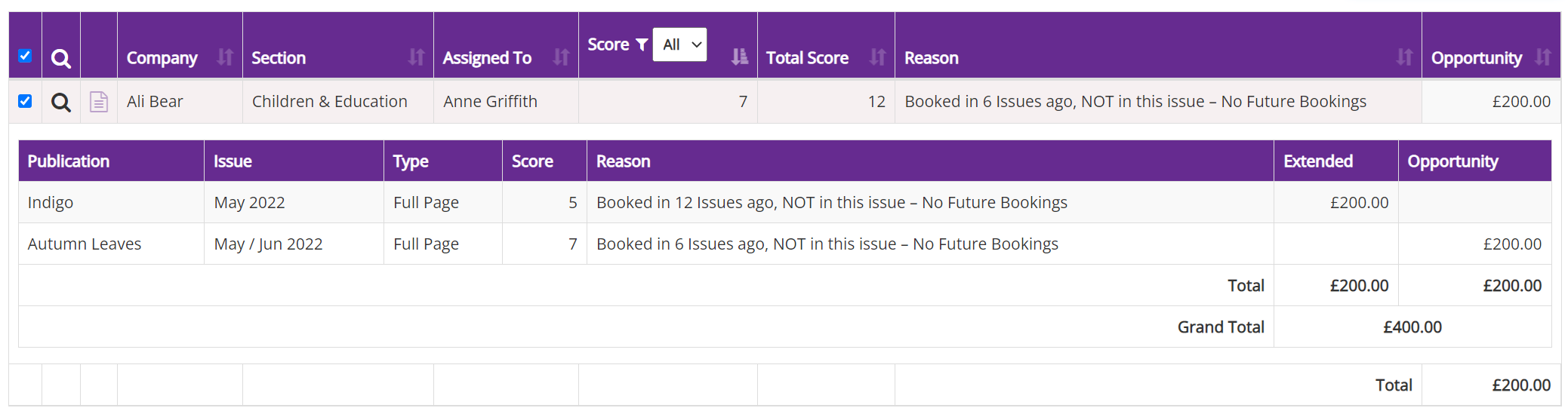The image size is (1568, 411).
Task: Click the Anne Griffith assigned cell
Action: click(x=490, y=102)
